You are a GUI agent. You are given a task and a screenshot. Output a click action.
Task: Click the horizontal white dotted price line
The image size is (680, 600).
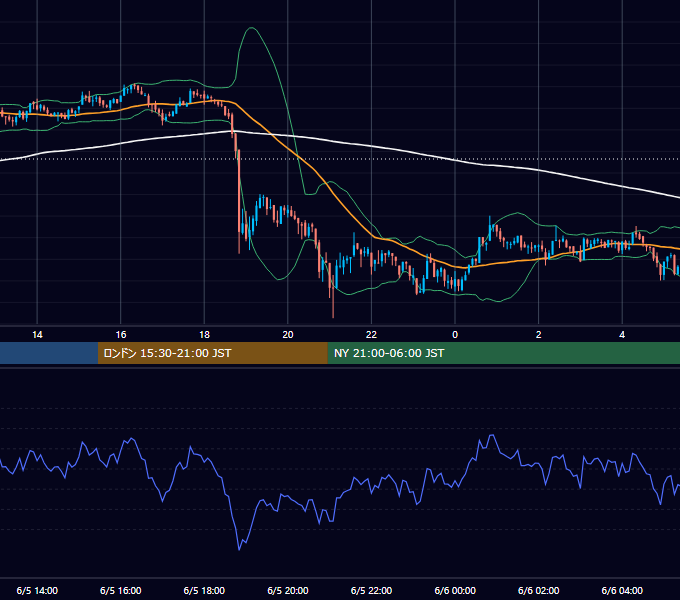(x=340, y=159)
